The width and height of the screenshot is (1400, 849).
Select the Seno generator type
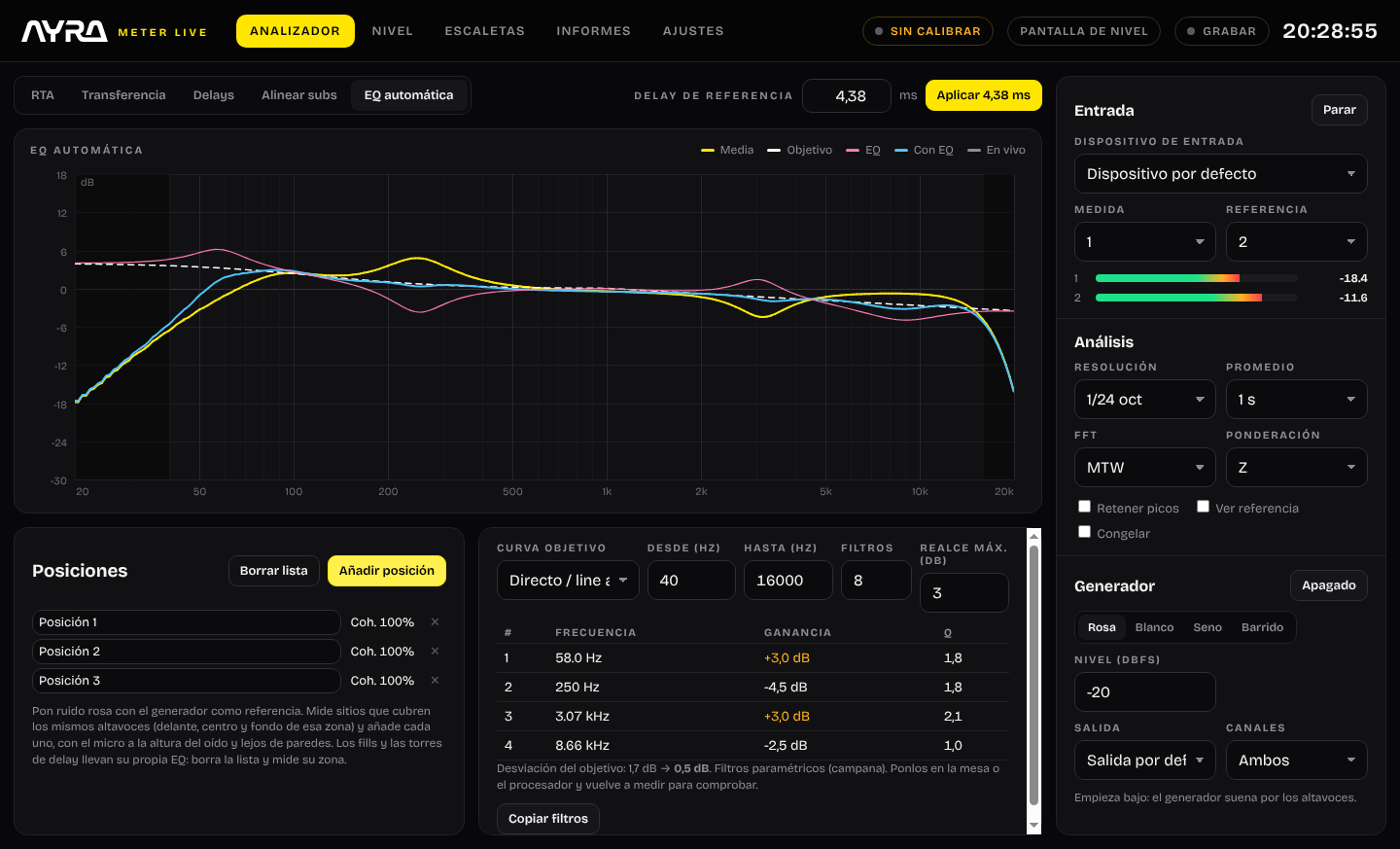1207,627
